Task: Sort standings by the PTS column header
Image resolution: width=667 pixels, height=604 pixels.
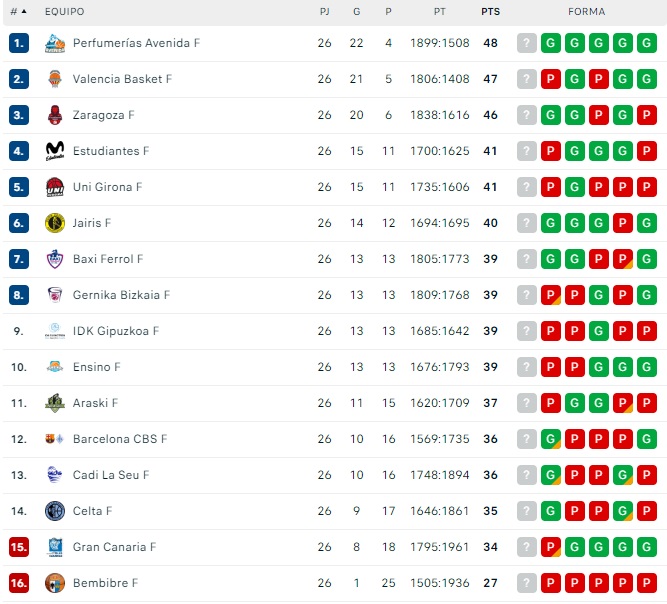Action: pos(490,12)
